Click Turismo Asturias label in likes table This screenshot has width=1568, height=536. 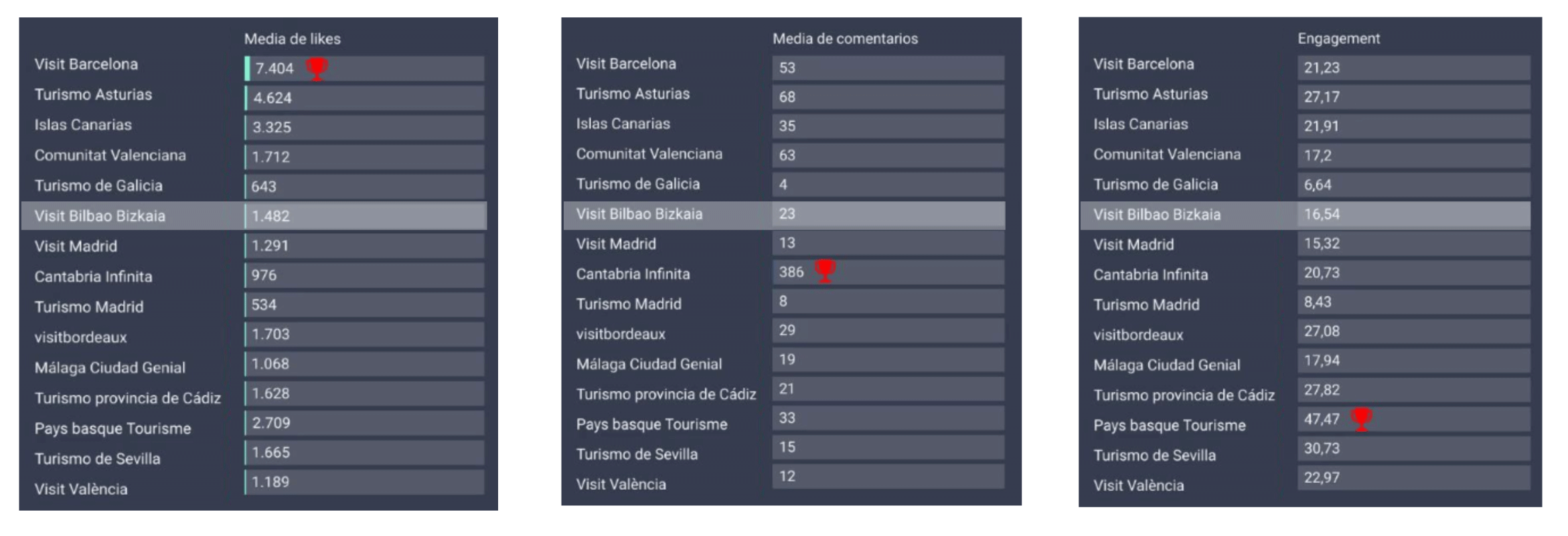click(x=93, y=94)
